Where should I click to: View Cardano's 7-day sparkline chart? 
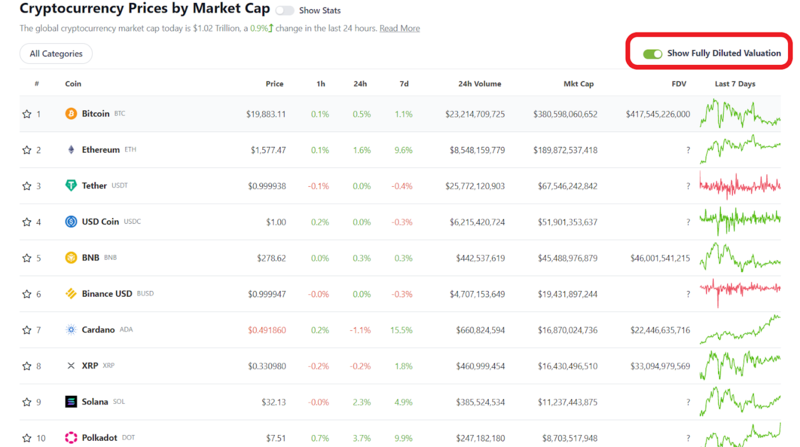(x=740, y=330)
